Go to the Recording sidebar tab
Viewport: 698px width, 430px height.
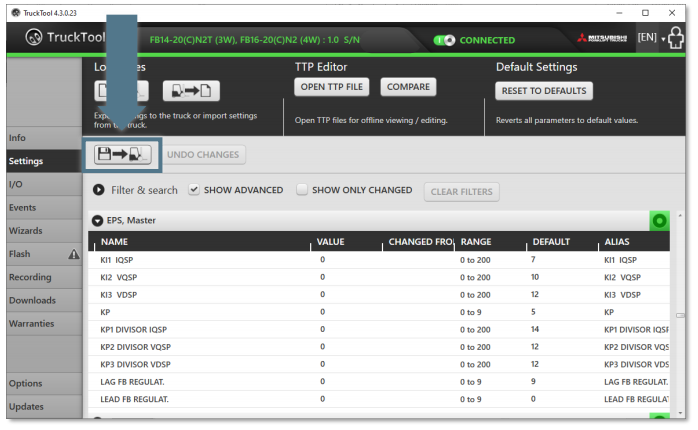(x=30, y=277)
